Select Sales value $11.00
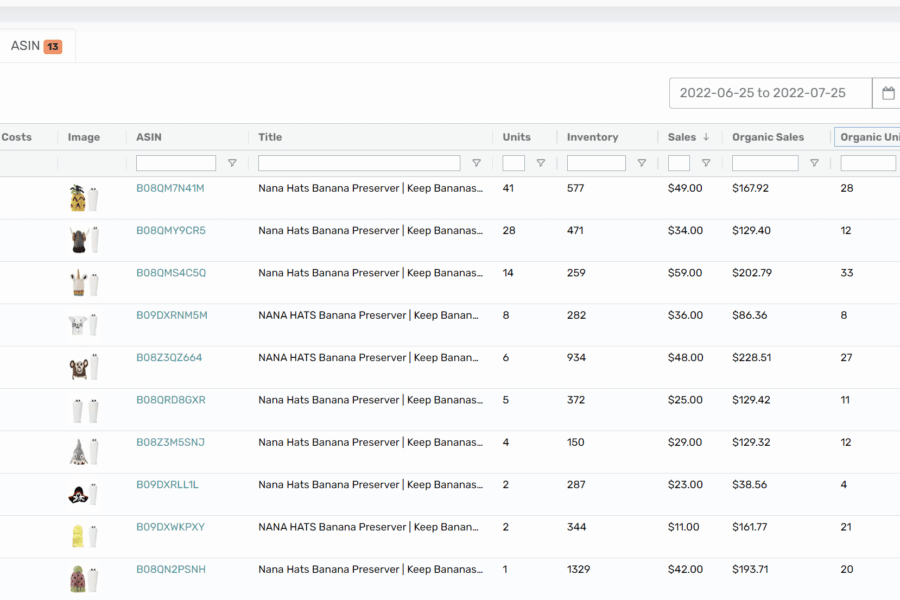Image resolution: width=900 pixels, height=600 pixels. pyautogui.click(x=684, y=527)
